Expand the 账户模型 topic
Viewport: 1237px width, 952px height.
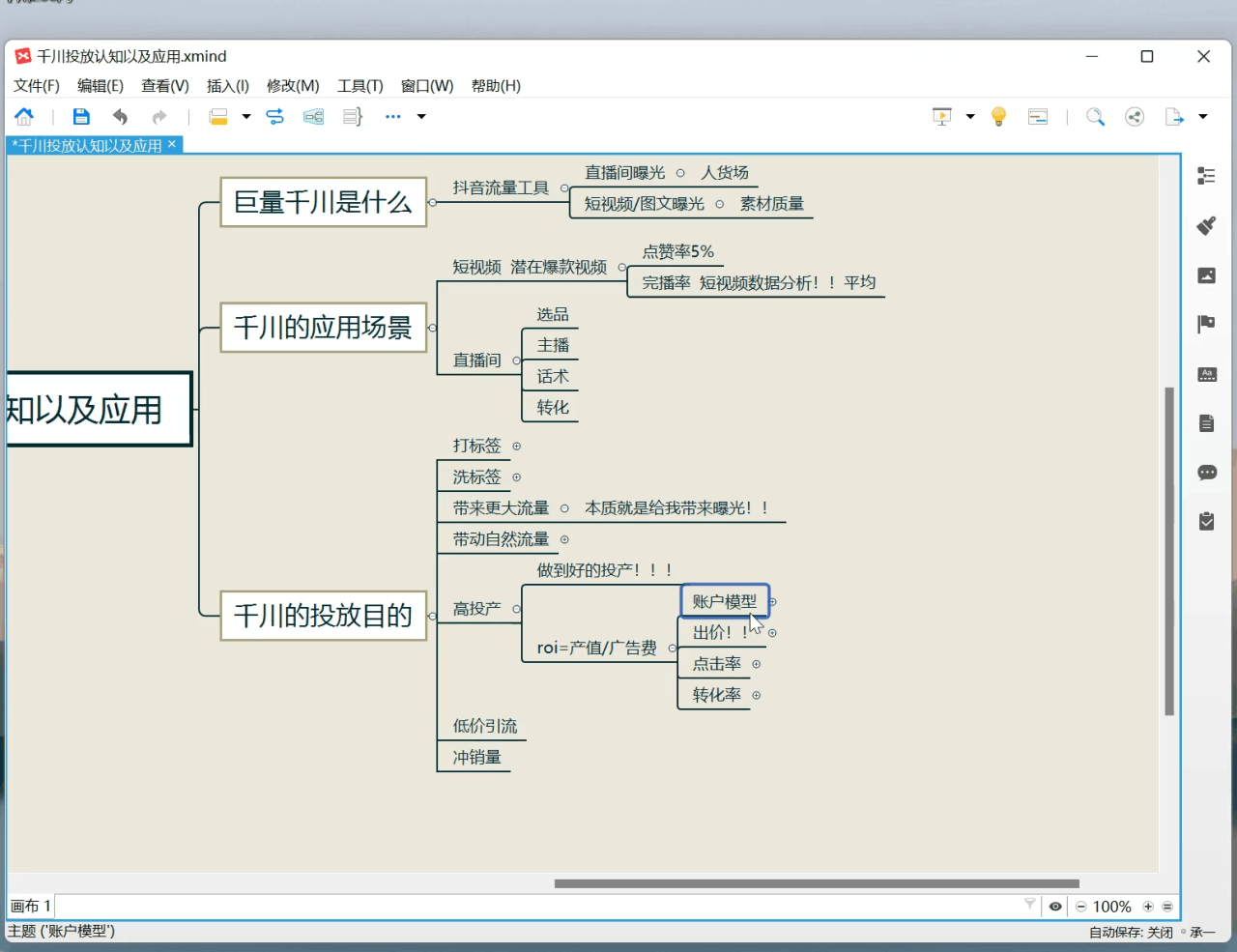(772, 602)
